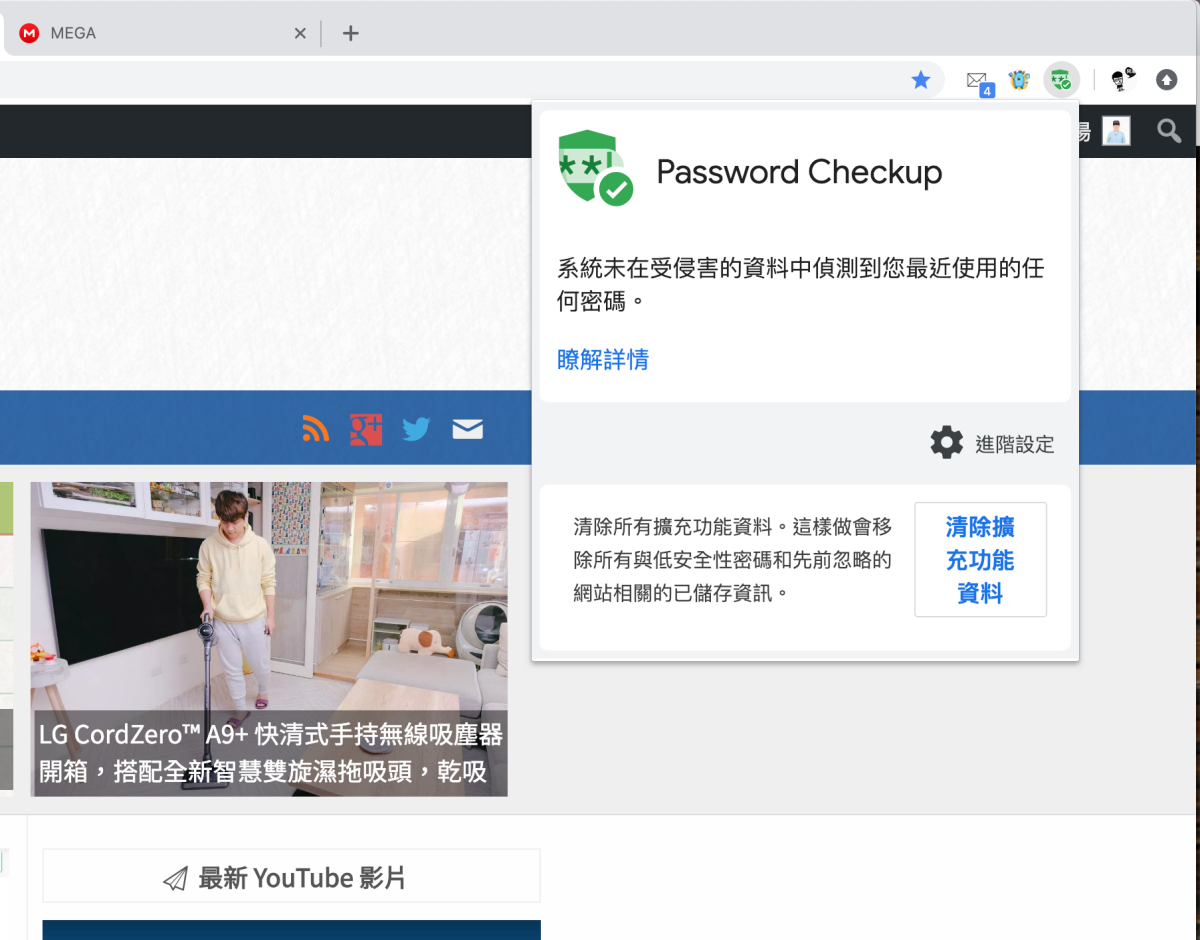Open the Chrome profile avatar icon
This screenshot has height=940, width=1200.
point(1124,79)
